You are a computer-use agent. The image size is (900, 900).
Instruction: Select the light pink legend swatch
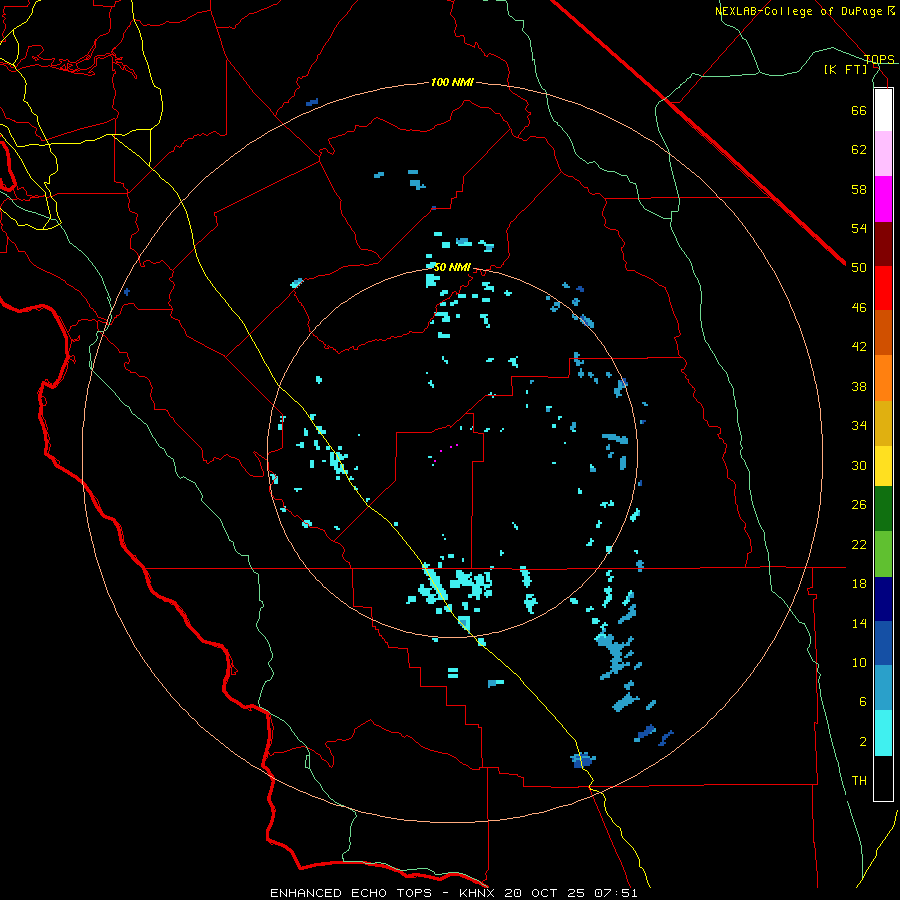click(883, 154)
